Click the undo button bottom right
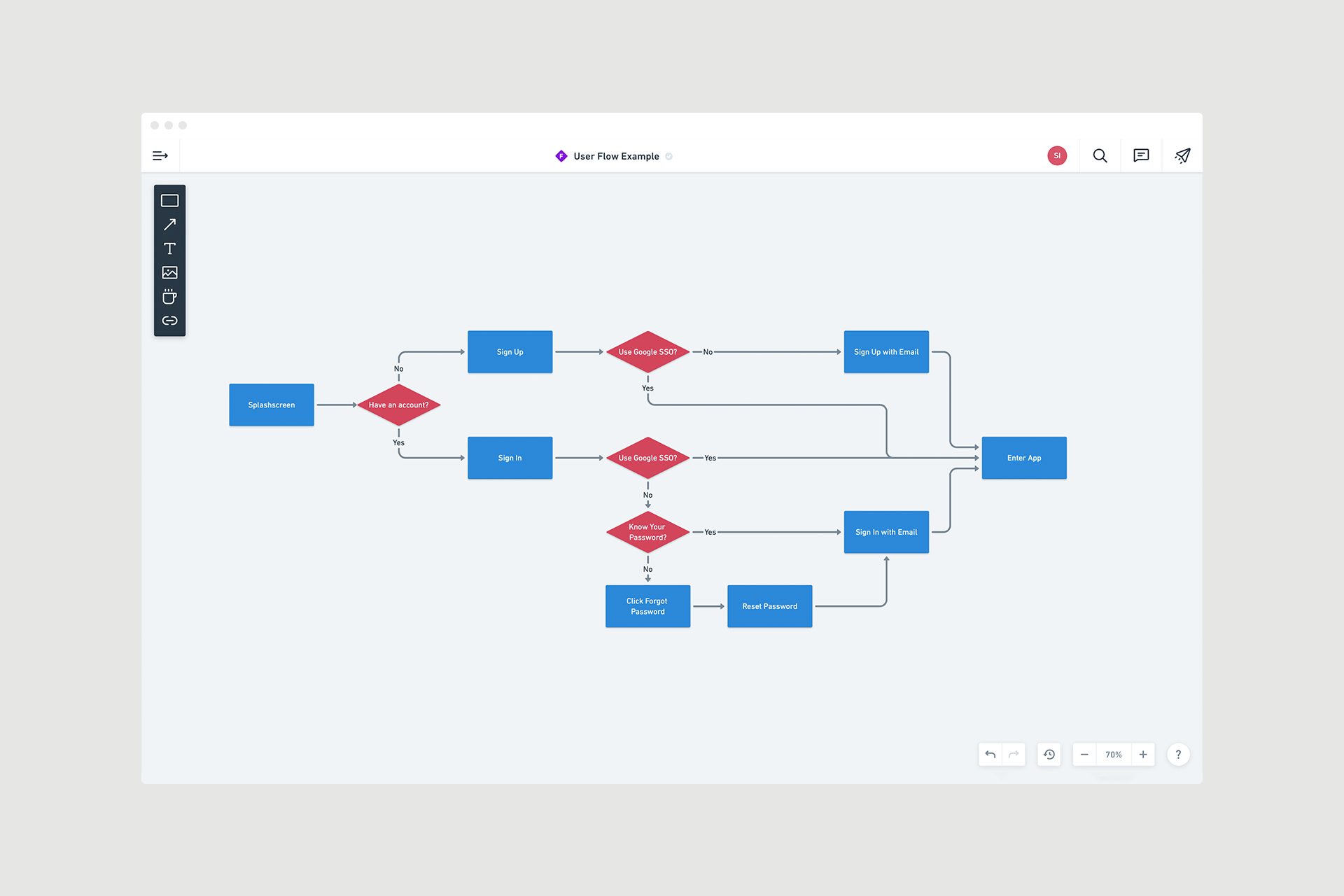Image resolution: width=1344 pixels, height=896 pixels. click(989, 754)
